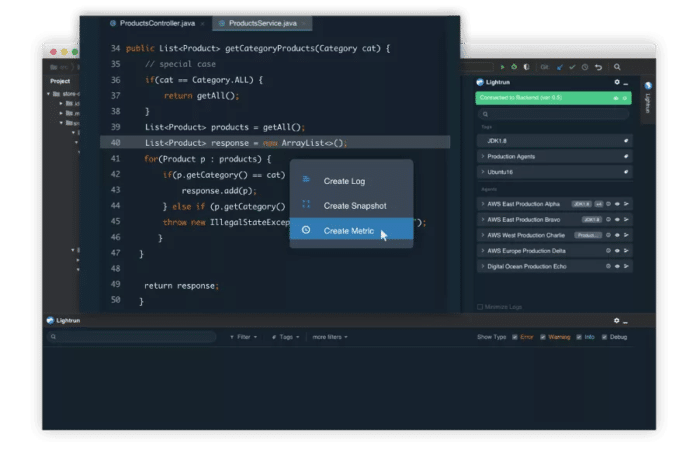The height and width of the screenshot is (464, 700).
Task: Click the JDK1.8 tag row
Action: 554,141
